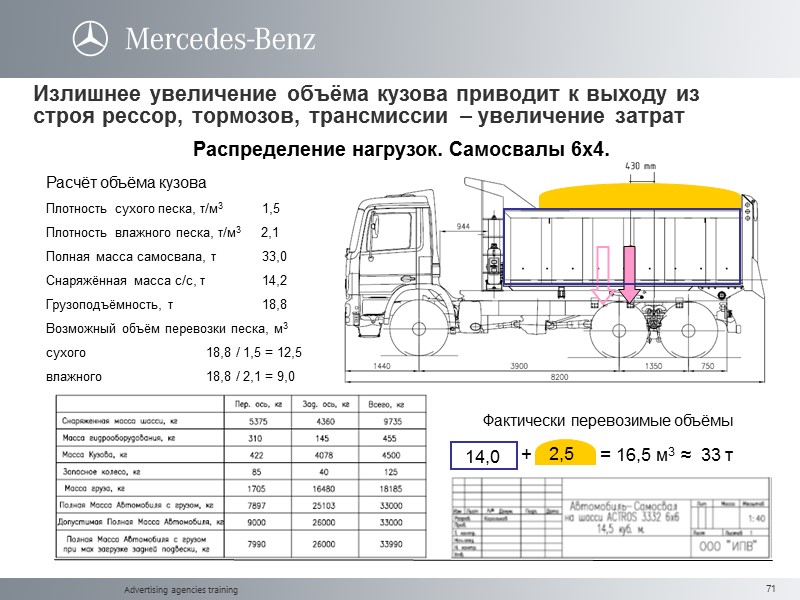Click the subtitle 'Распределение нагрузок. Самосвалы 6x4.'

401,149
